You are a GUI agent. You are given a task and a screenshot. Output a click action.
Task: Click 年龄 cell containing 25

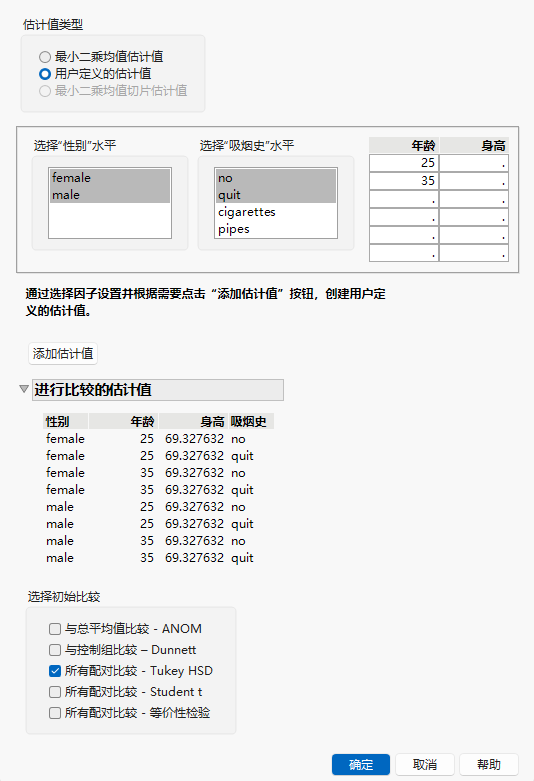(x=404, y=163)
